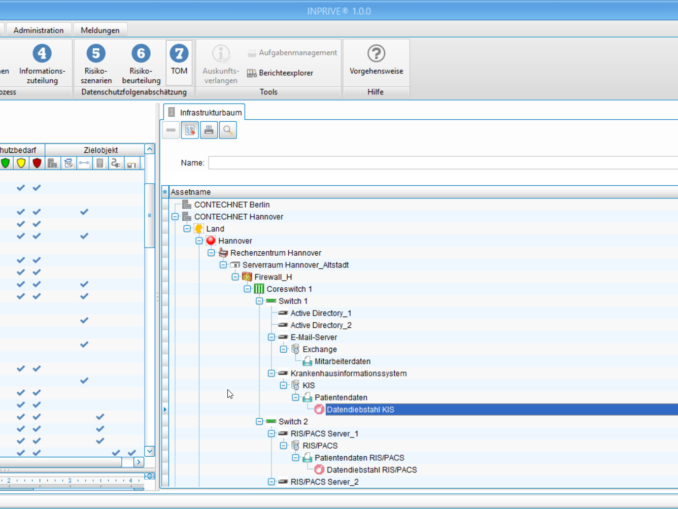678x509 pixels.
Task: Collapse the Switch 2 node
Action: coord(259,422)
